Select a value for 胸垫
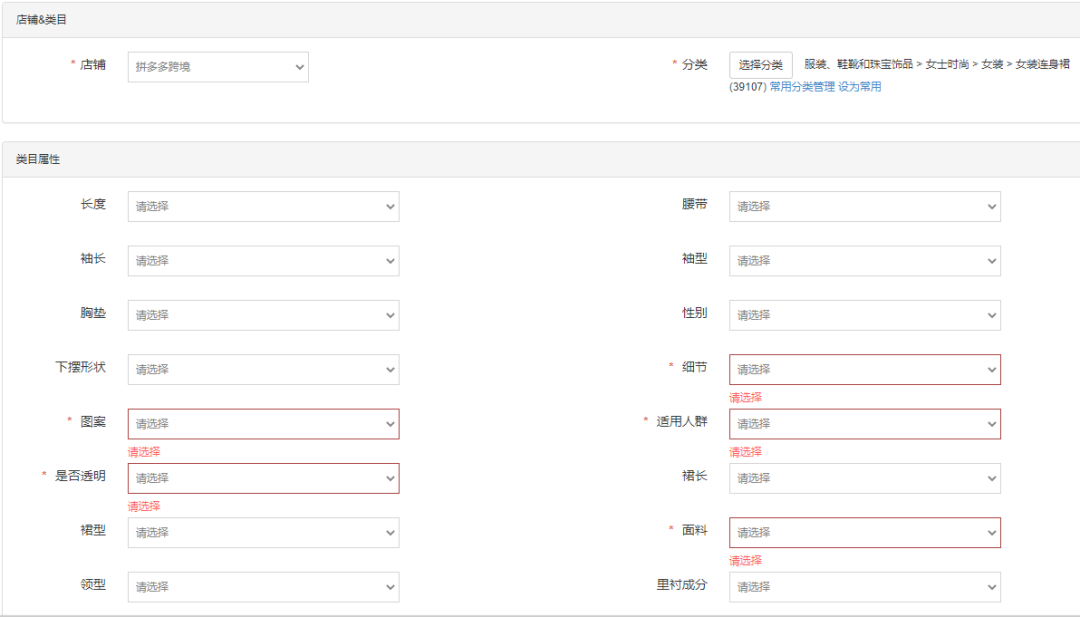Viewport: 1080px width, 617px height. pos(263,315)
